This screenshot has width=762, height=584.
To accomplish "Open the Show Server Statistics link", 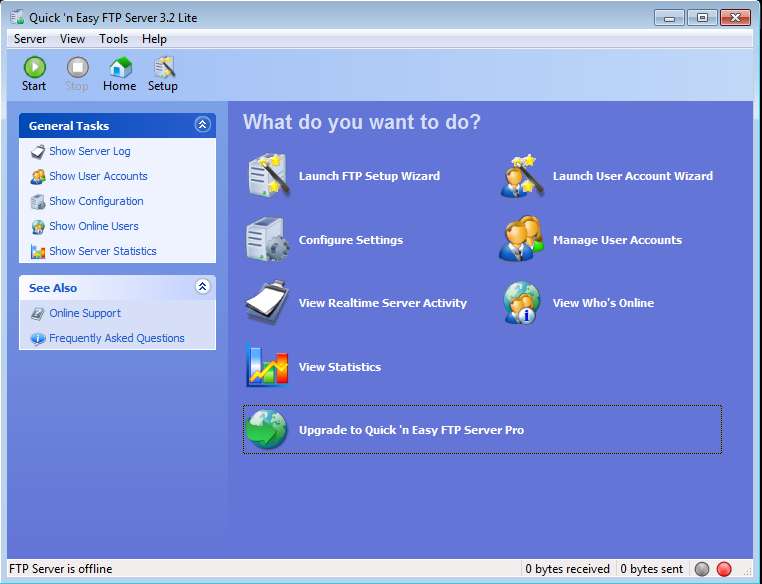I will click(x=103, y=252).
